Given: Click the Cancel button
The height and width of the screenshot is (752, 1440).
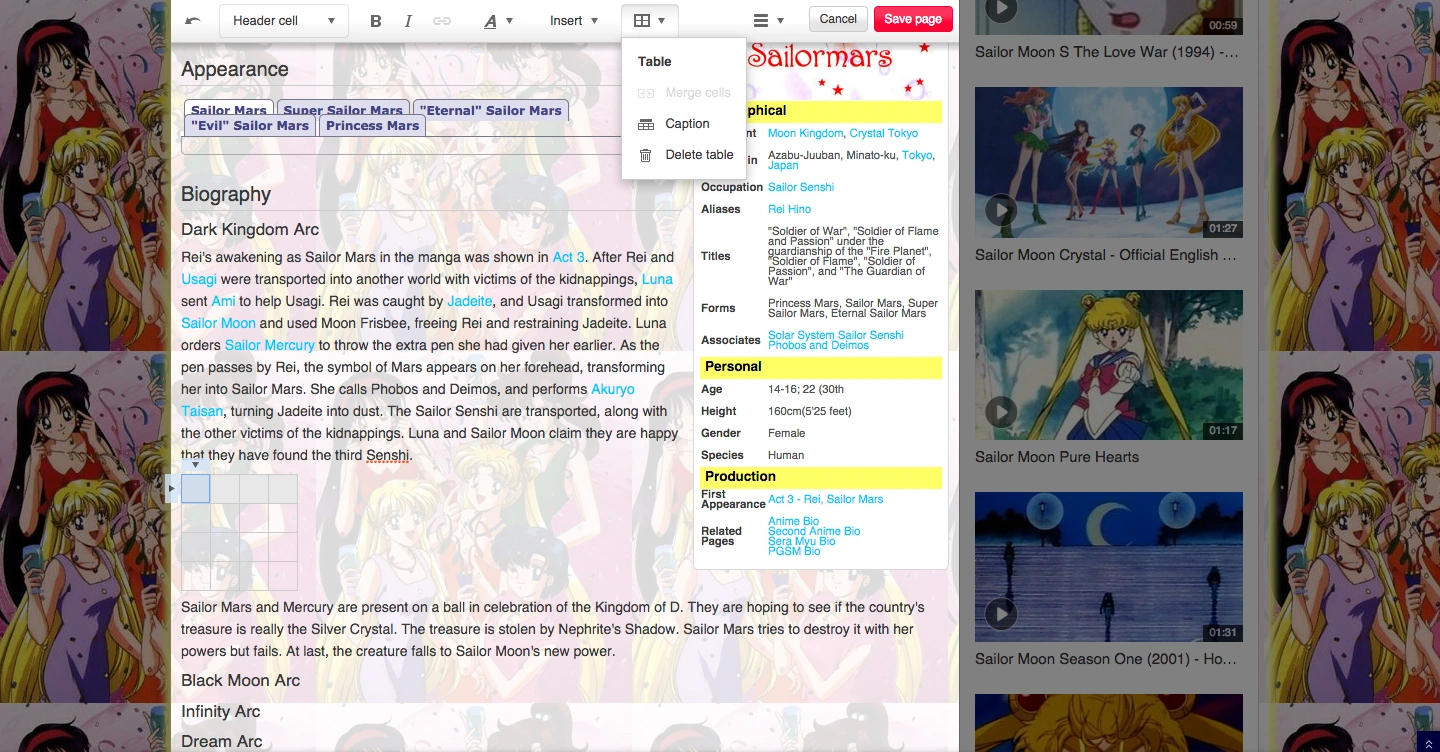Looking at the screenshot, I should coord(838,19).
